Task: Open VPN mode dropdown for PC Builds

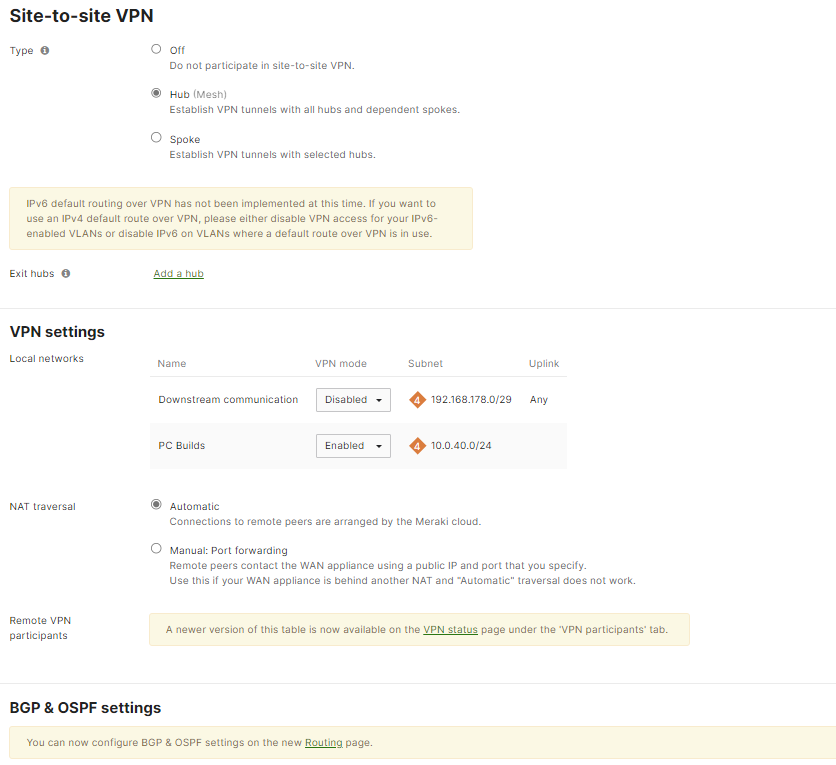Action: click(353, 445)
